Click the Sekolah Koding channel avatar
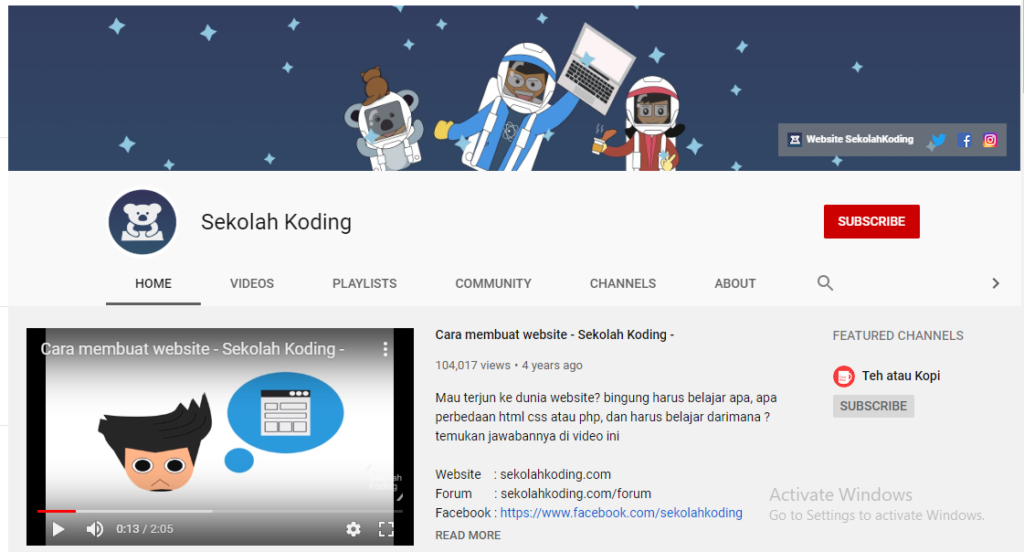The width and height of the screenshot is (1024, 552). 142,222
